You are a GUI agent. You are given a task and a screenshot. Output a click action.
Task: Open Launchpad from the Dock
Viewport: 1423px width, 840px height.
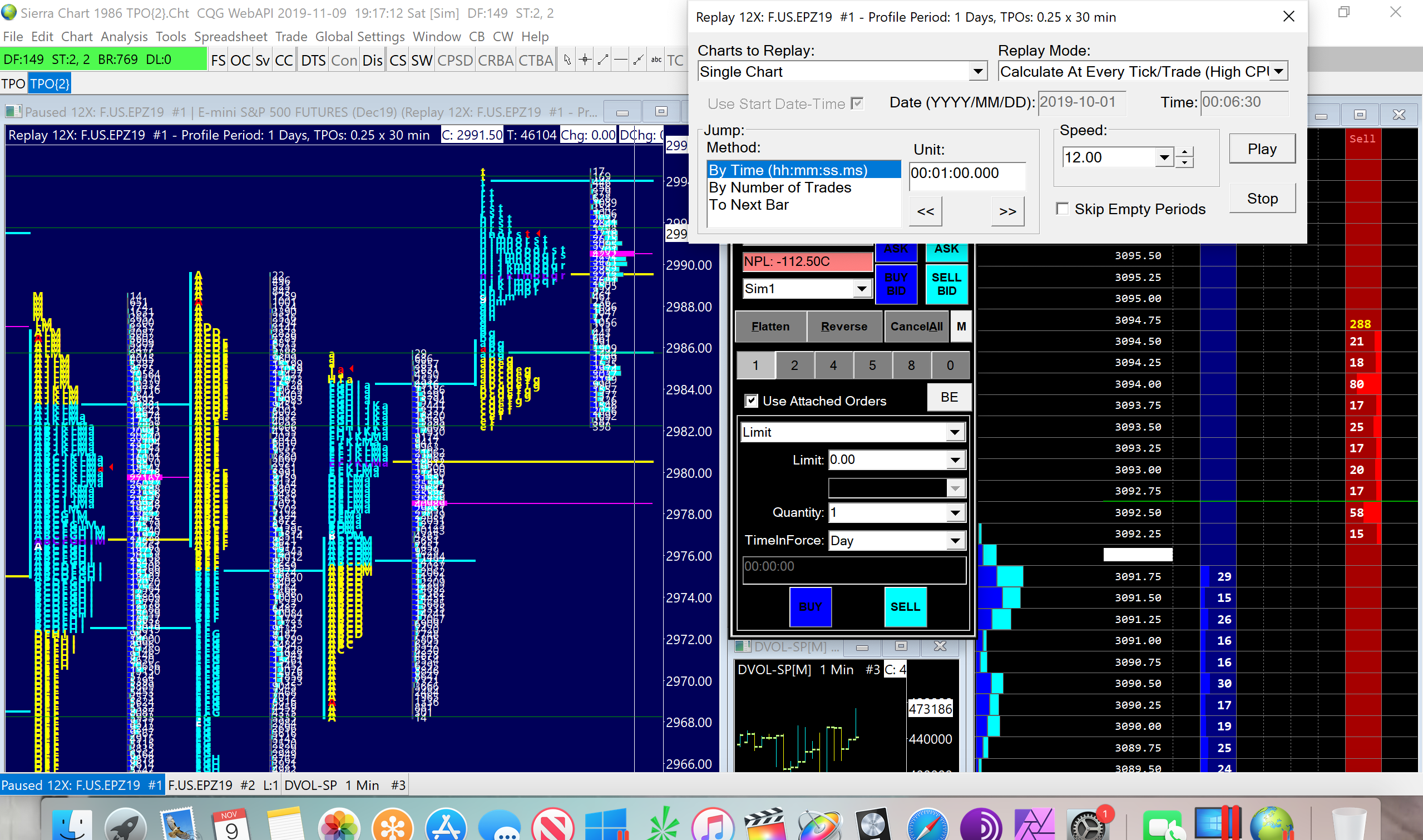coord(126,826)
